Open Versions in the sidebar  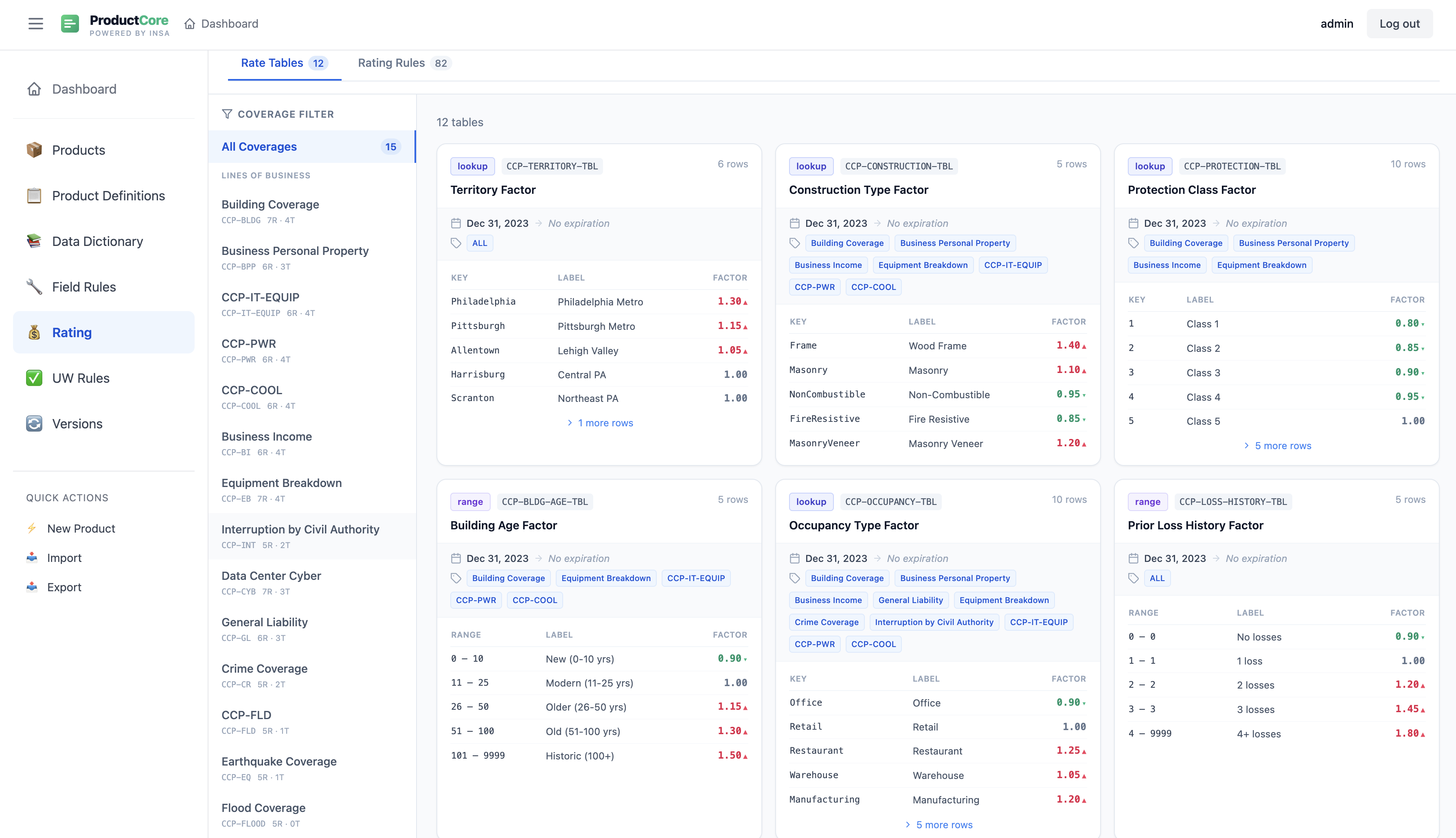point(103,423)
